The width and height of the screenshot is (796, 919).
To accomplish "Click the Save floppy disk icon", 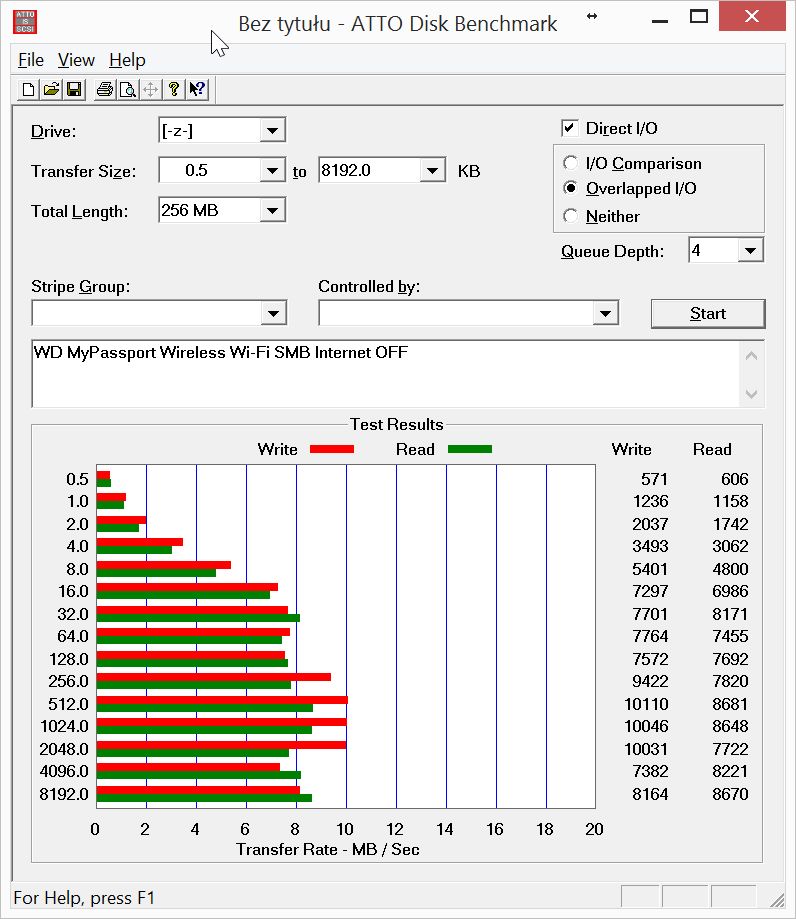I will pyautogui.click(x=74, y=89).
